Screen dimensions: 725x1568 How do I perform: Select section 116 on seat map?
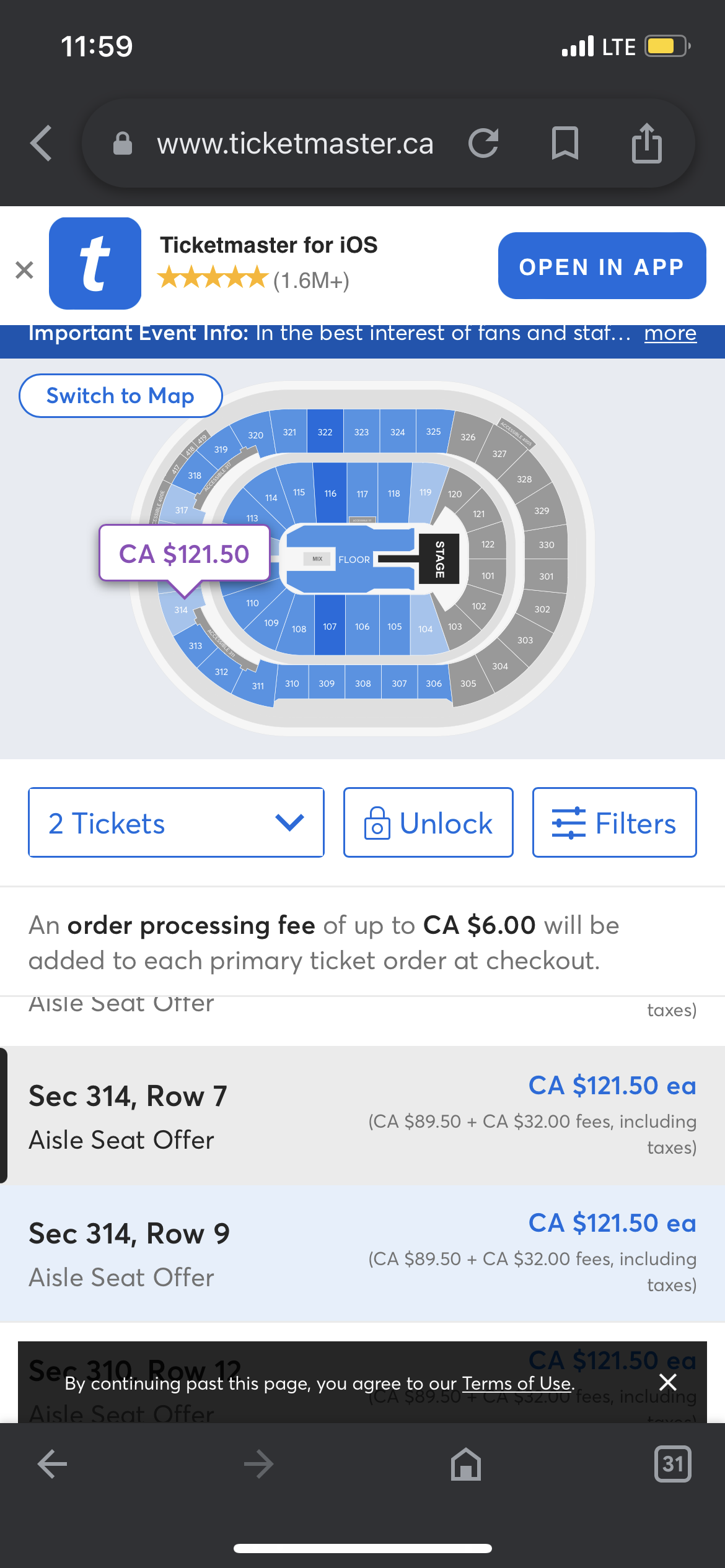(x=330, y=493)
